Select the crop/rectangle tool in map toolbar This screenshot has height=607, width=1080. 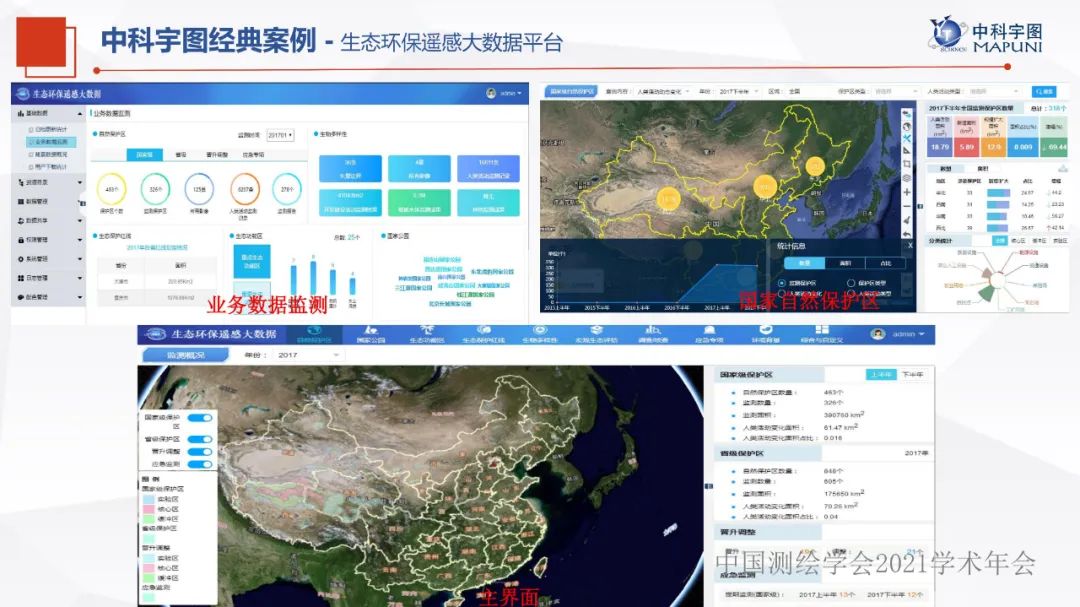[907, 163]
